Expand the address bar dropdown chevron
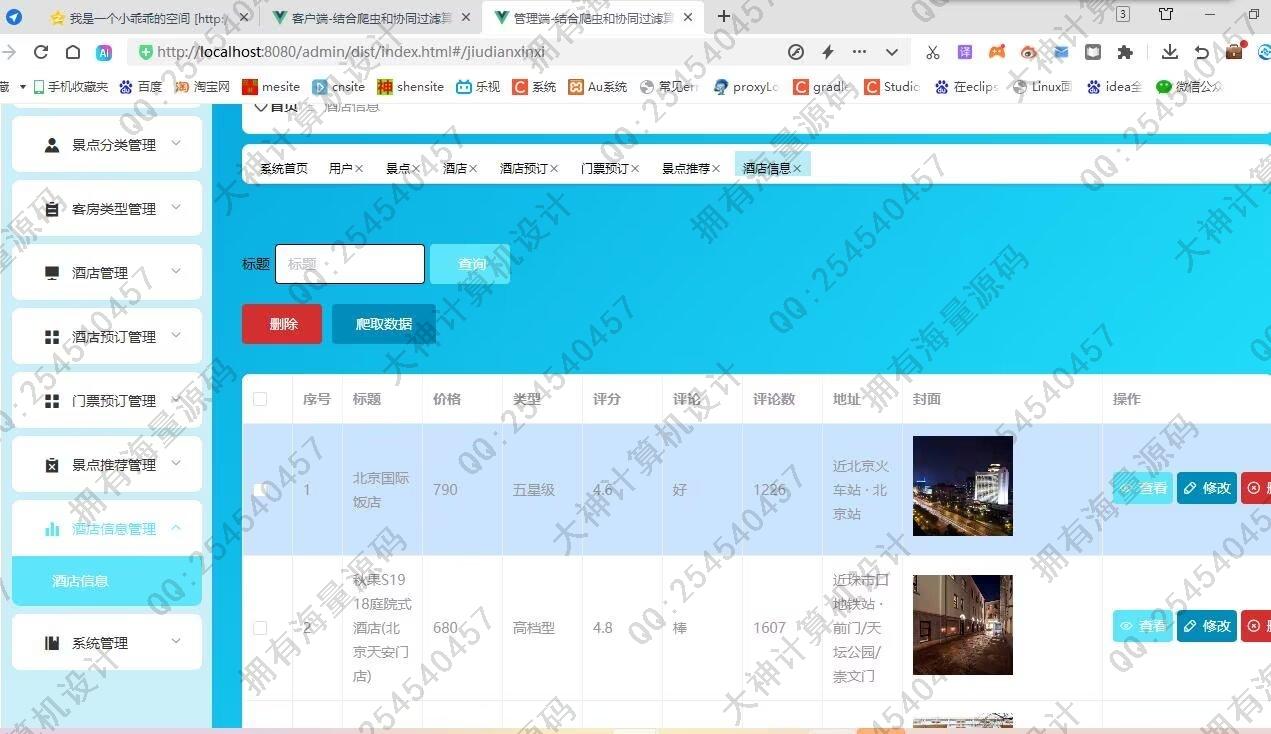 892,52
